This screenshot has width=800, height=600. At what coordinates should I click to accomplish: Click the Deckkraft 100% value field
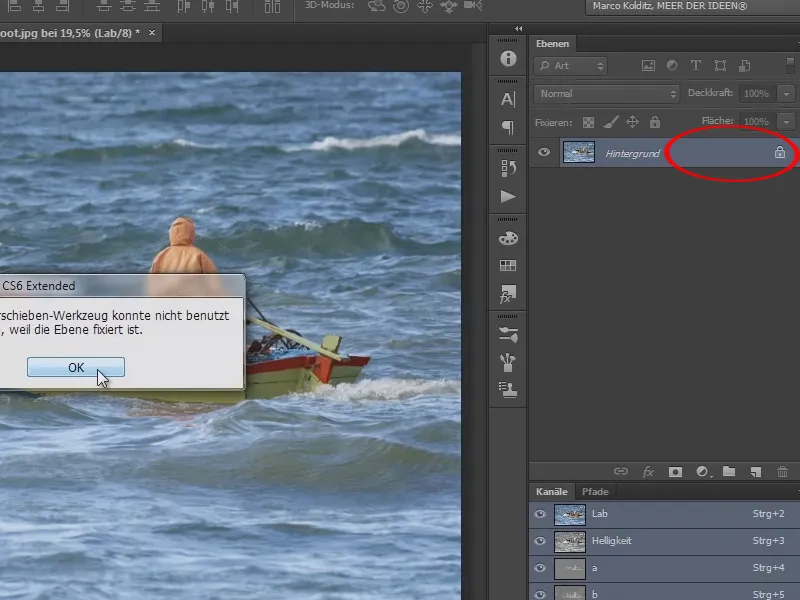tap(757, 94)
